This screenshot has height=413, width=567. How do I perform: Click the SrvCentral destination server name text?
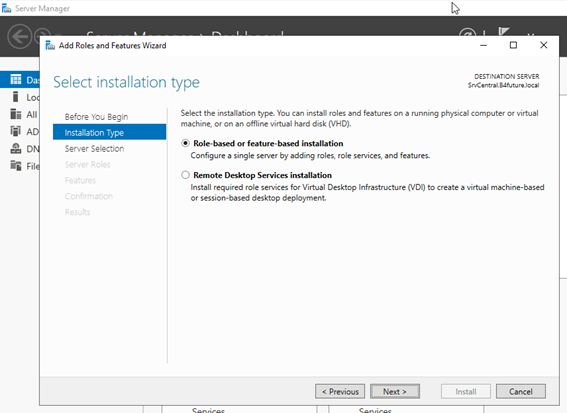(x=503, y=85)
